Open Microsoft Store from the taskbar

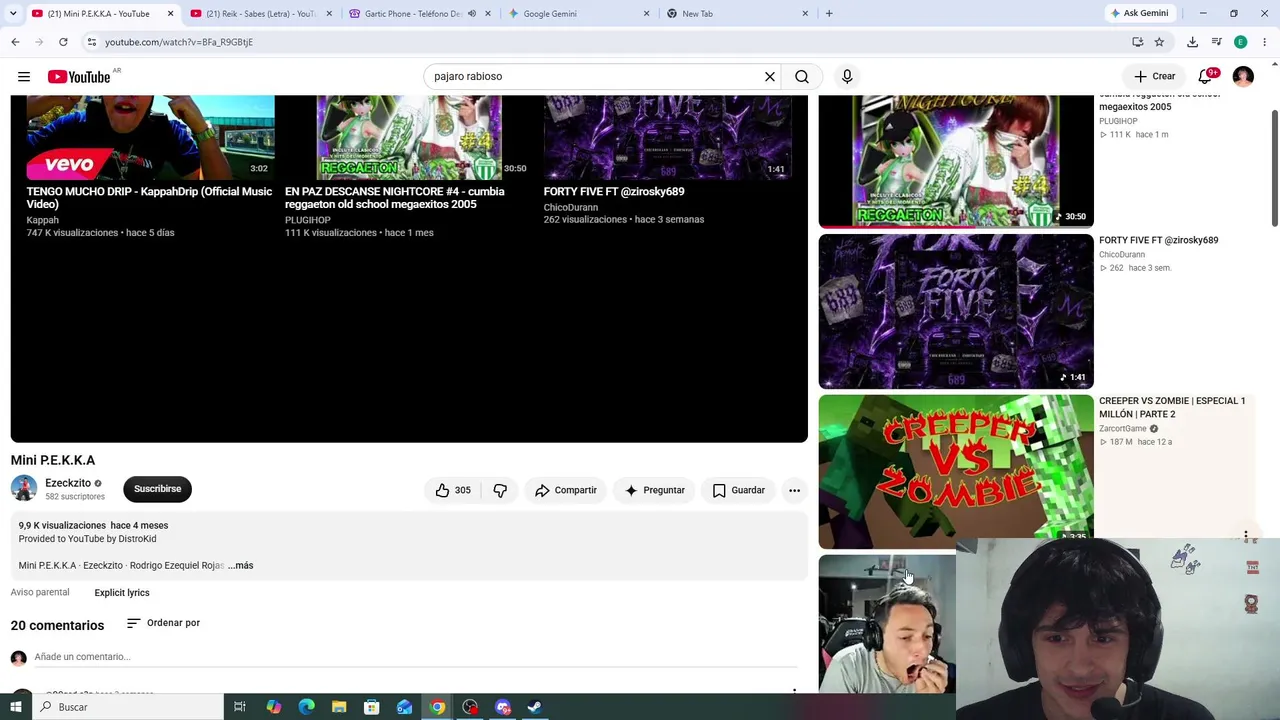coord(371,707)
